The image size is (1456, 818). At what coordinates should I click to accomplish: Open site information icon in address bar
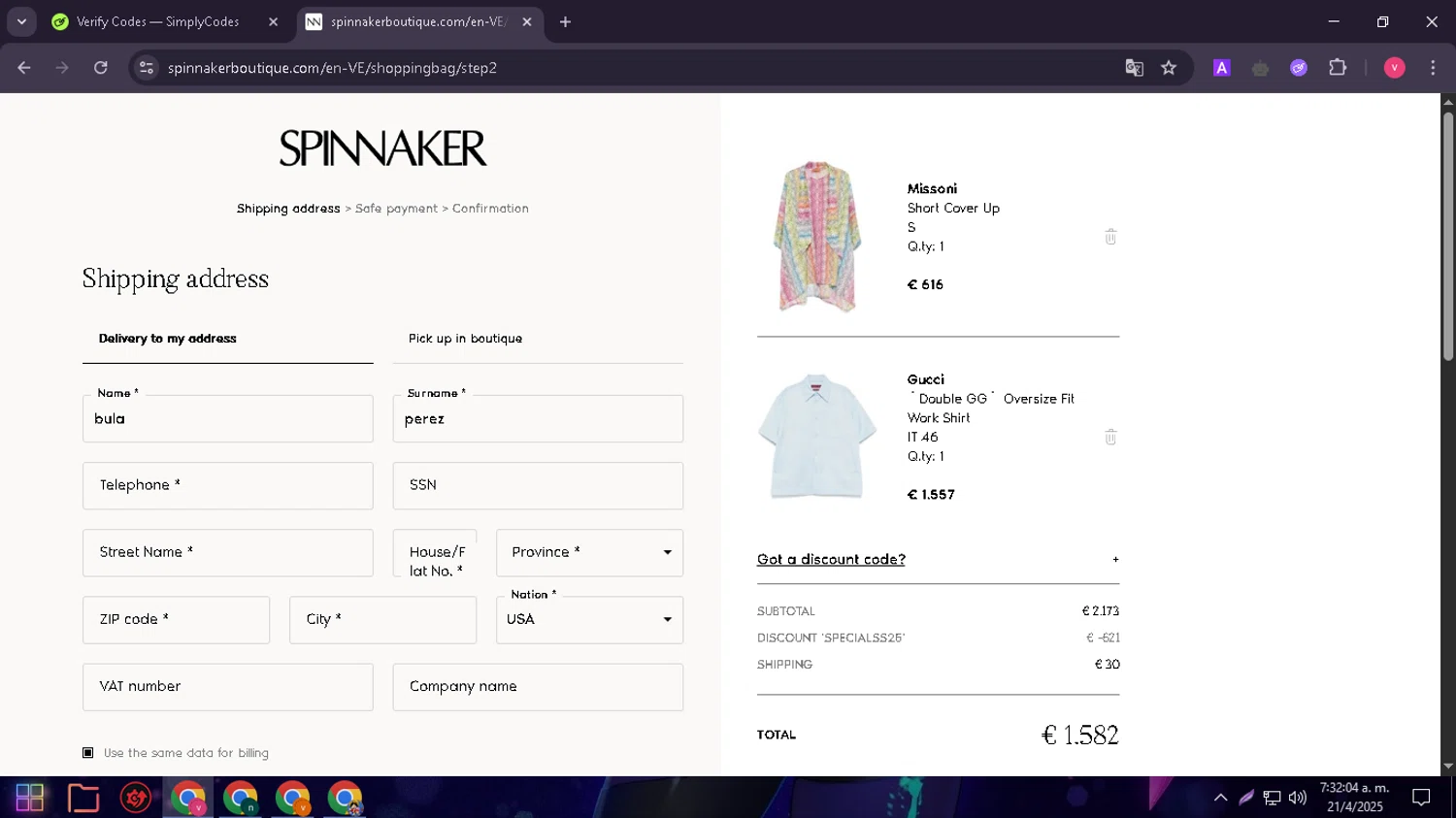pyautogui.click(x=147, y=68)
